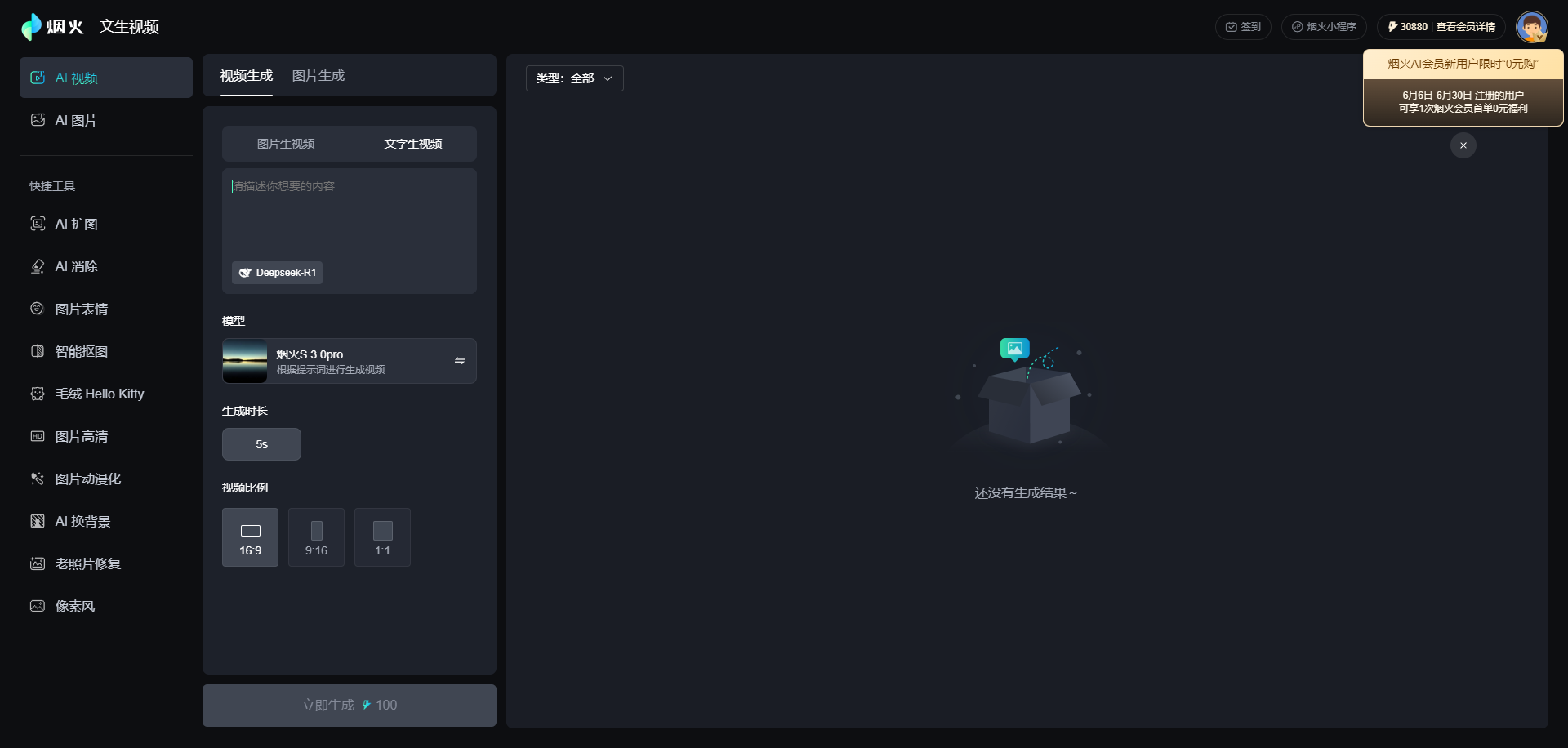Click the AI 换背景 icon
The width and height of the screenshot is (1568, 748).
click(38, 521)
